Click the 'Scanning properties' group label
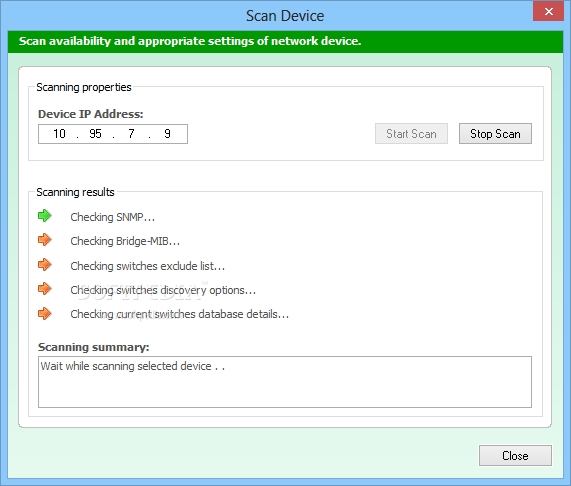The image size is (571, 486). point(84,87)
